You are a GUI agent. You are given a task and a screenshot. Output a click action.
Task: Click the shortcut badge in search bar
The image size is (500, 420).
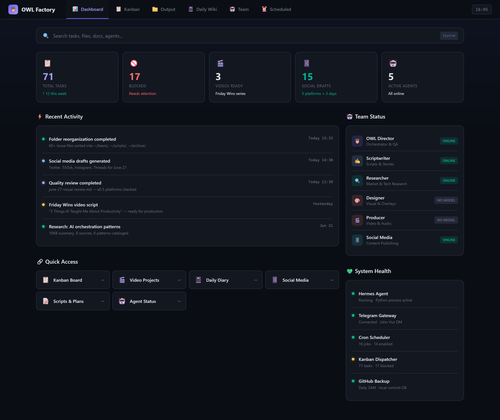(x=449, y=36)
